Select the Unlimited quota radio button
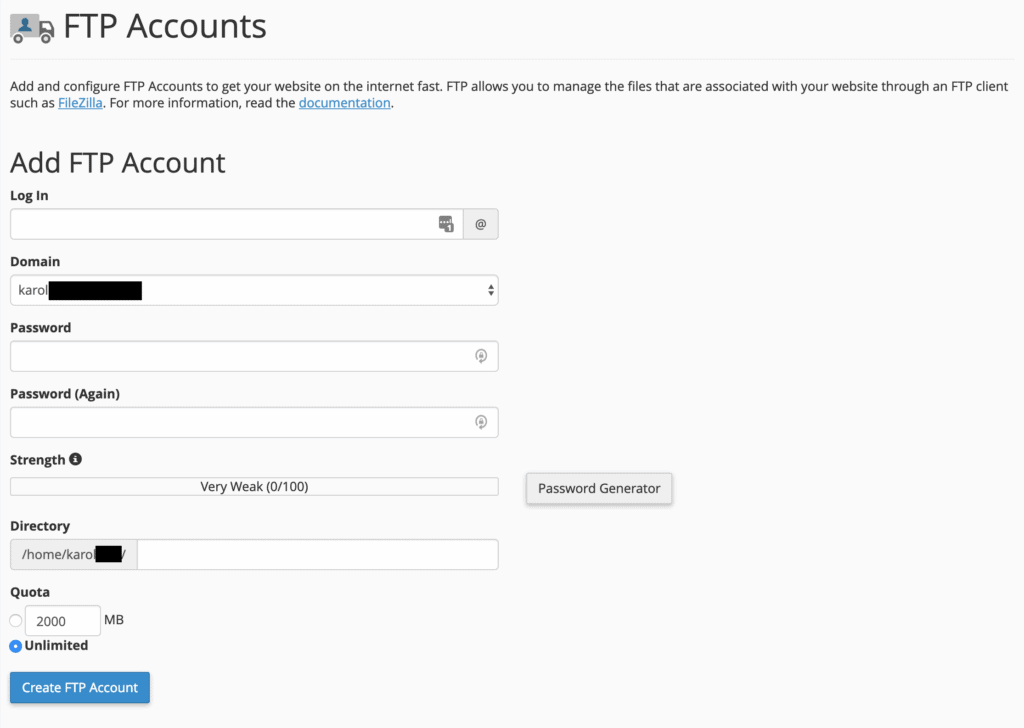 [x=16, y=646]
